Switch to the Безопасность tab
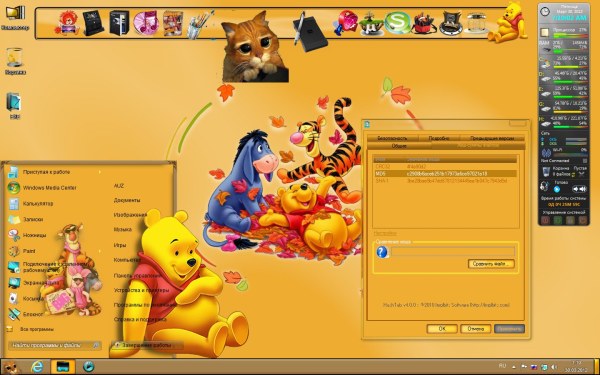The width and height of the screenshot is (600, 375). [392, 138]
